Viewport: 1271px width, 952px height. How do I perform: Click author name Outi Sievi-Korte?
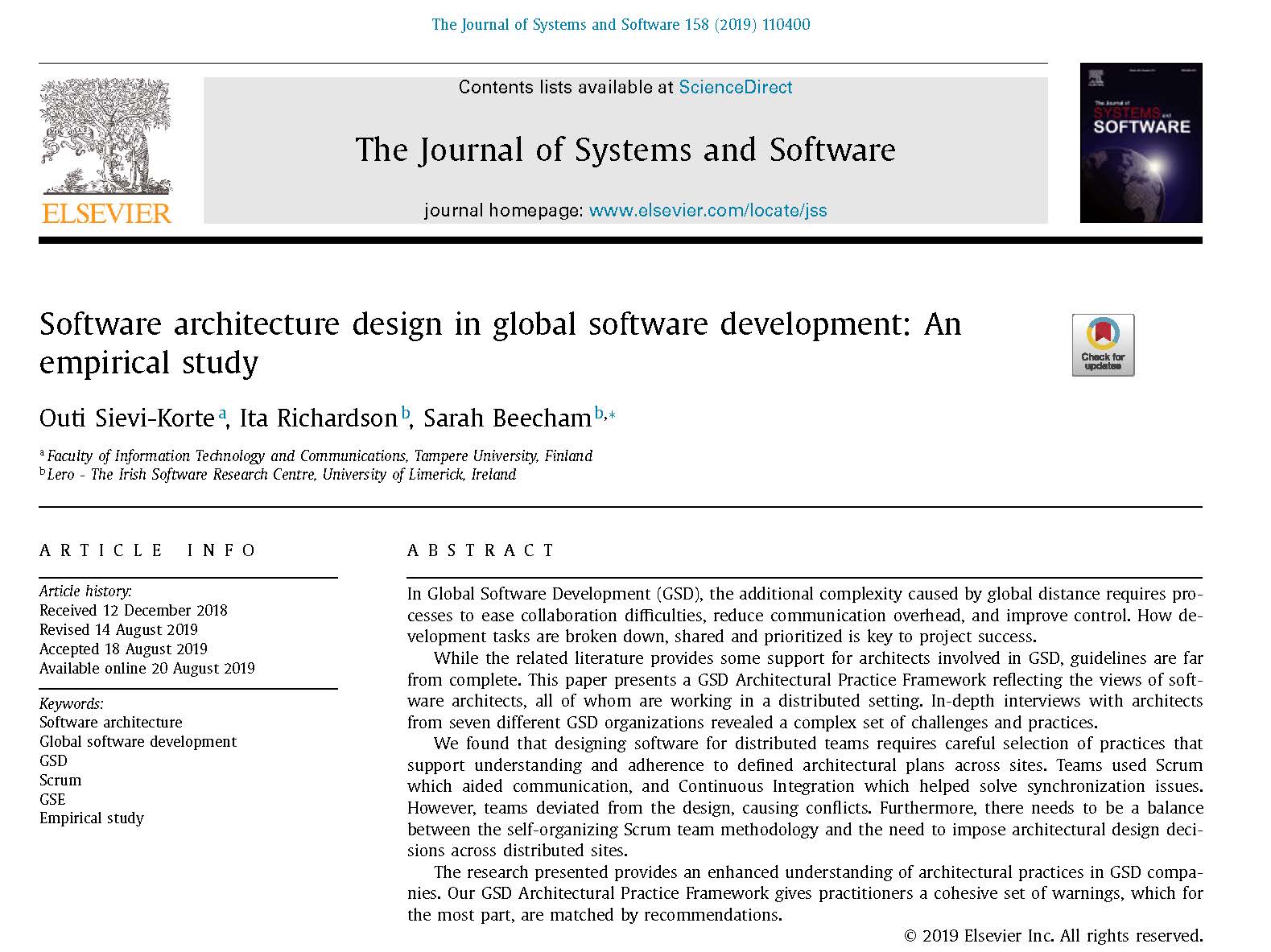click(x=126, y=418)
